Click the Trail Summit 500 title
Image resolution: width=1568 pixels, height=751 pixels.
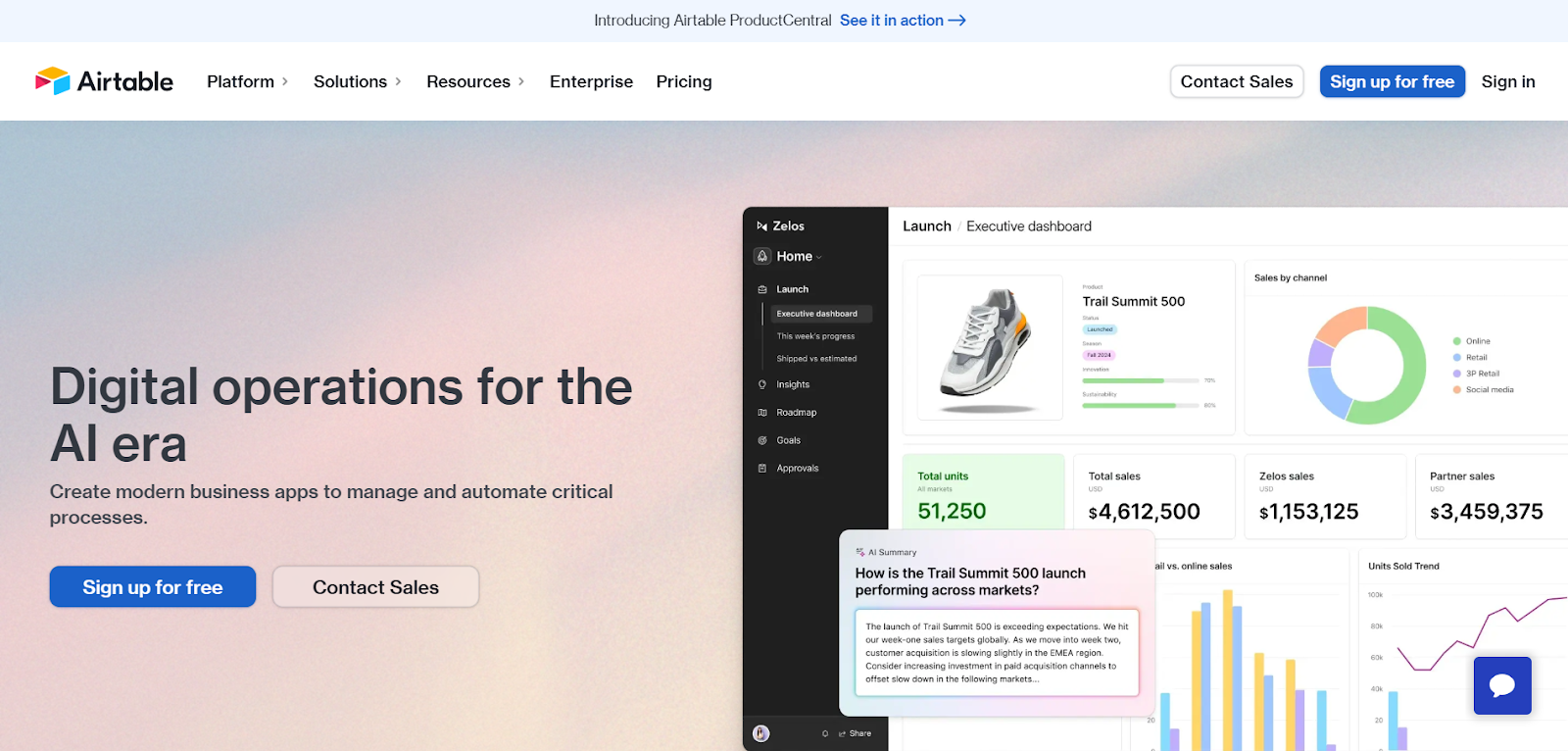1134,302
